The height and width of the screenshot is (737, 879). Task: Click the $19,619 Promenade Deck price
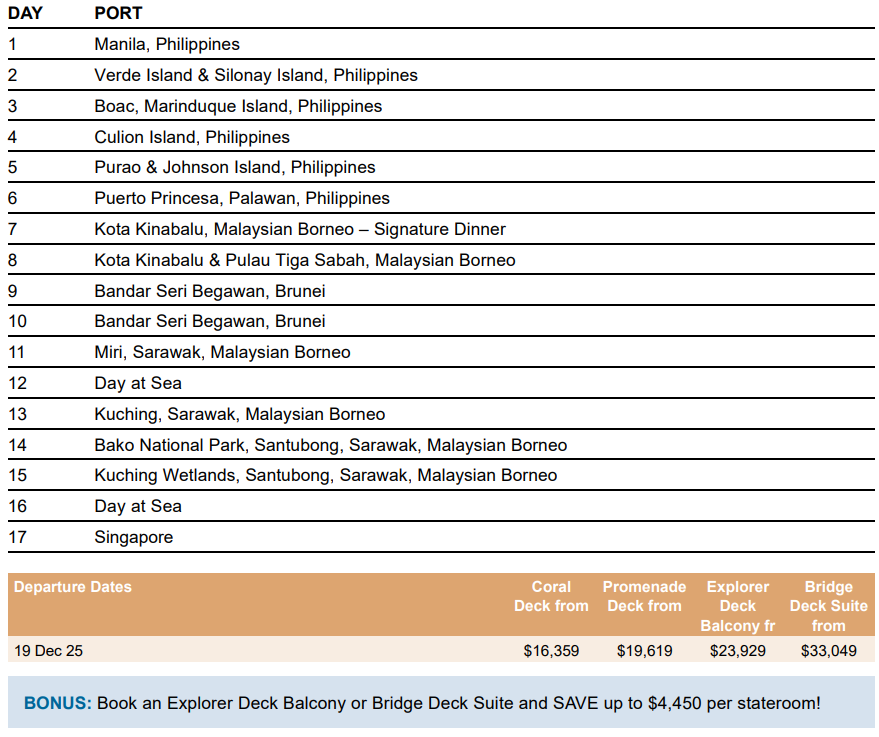coord(644,651)
